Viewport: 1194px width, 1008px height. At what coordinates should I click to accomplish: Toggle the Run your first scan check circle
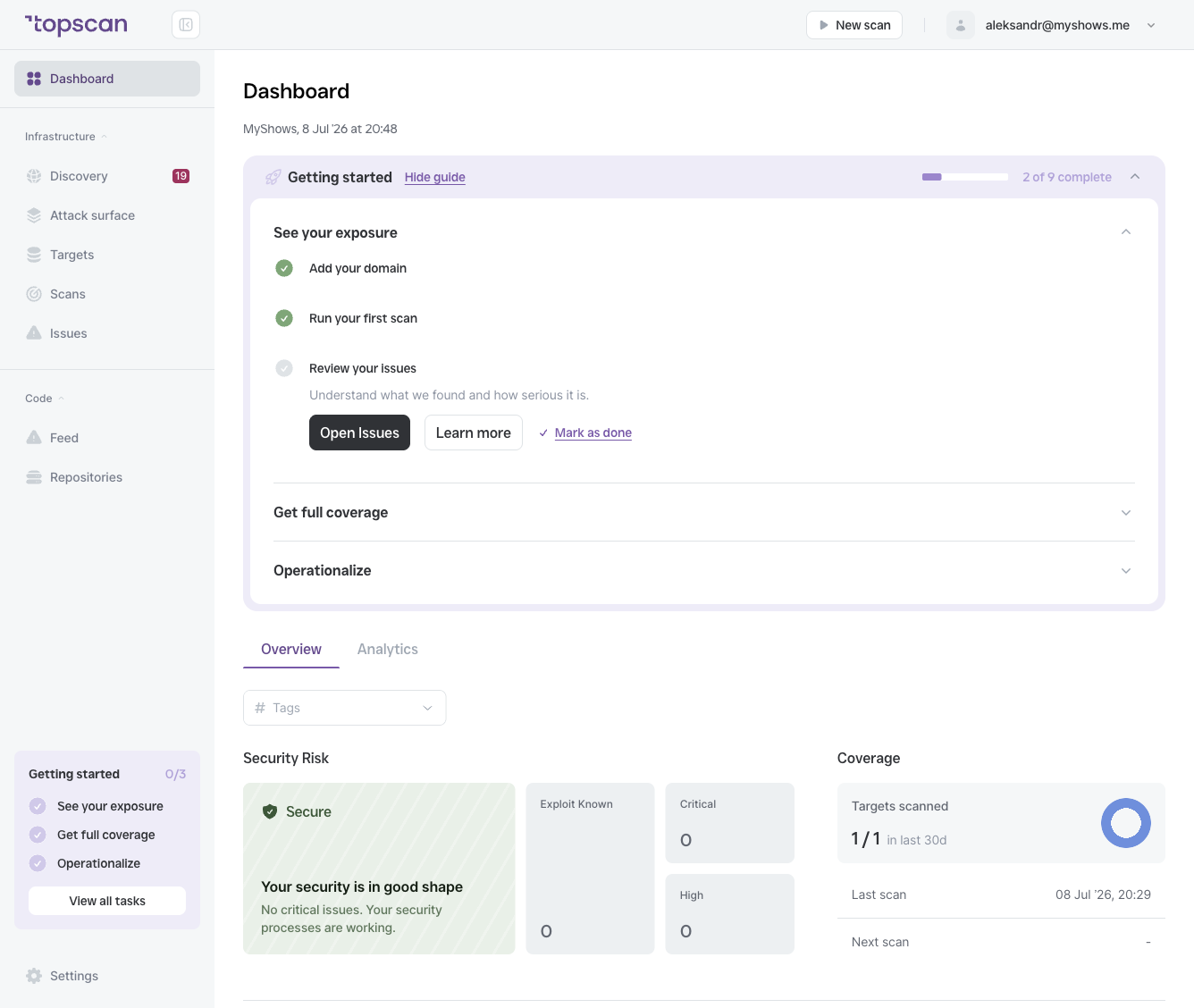tap(284, 318)
